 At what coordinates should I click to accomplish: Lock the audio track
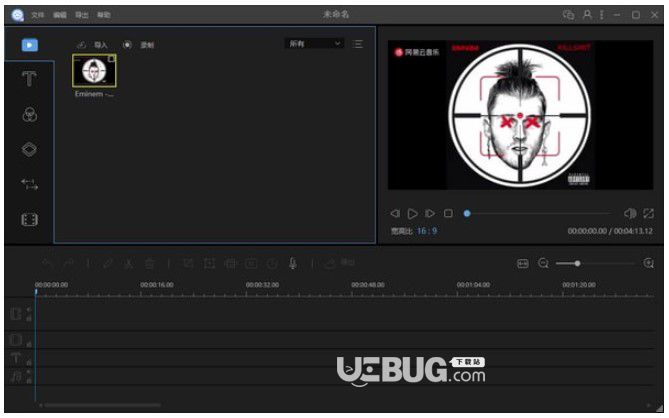[29, 380]
